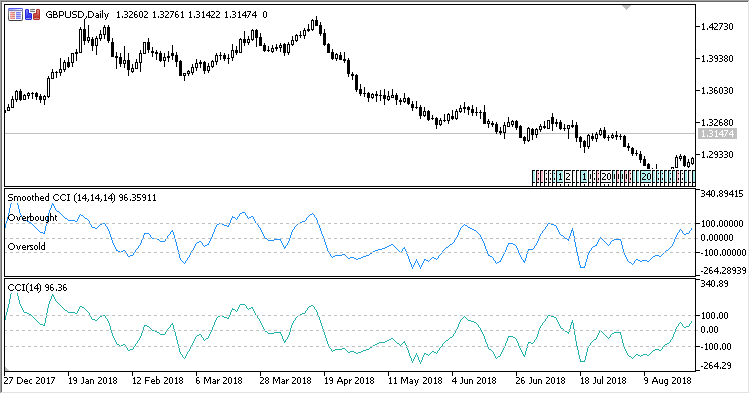Click the 1.36030 price axis label
This screenshot has height=394, width=750.
[x=717, y=91]
